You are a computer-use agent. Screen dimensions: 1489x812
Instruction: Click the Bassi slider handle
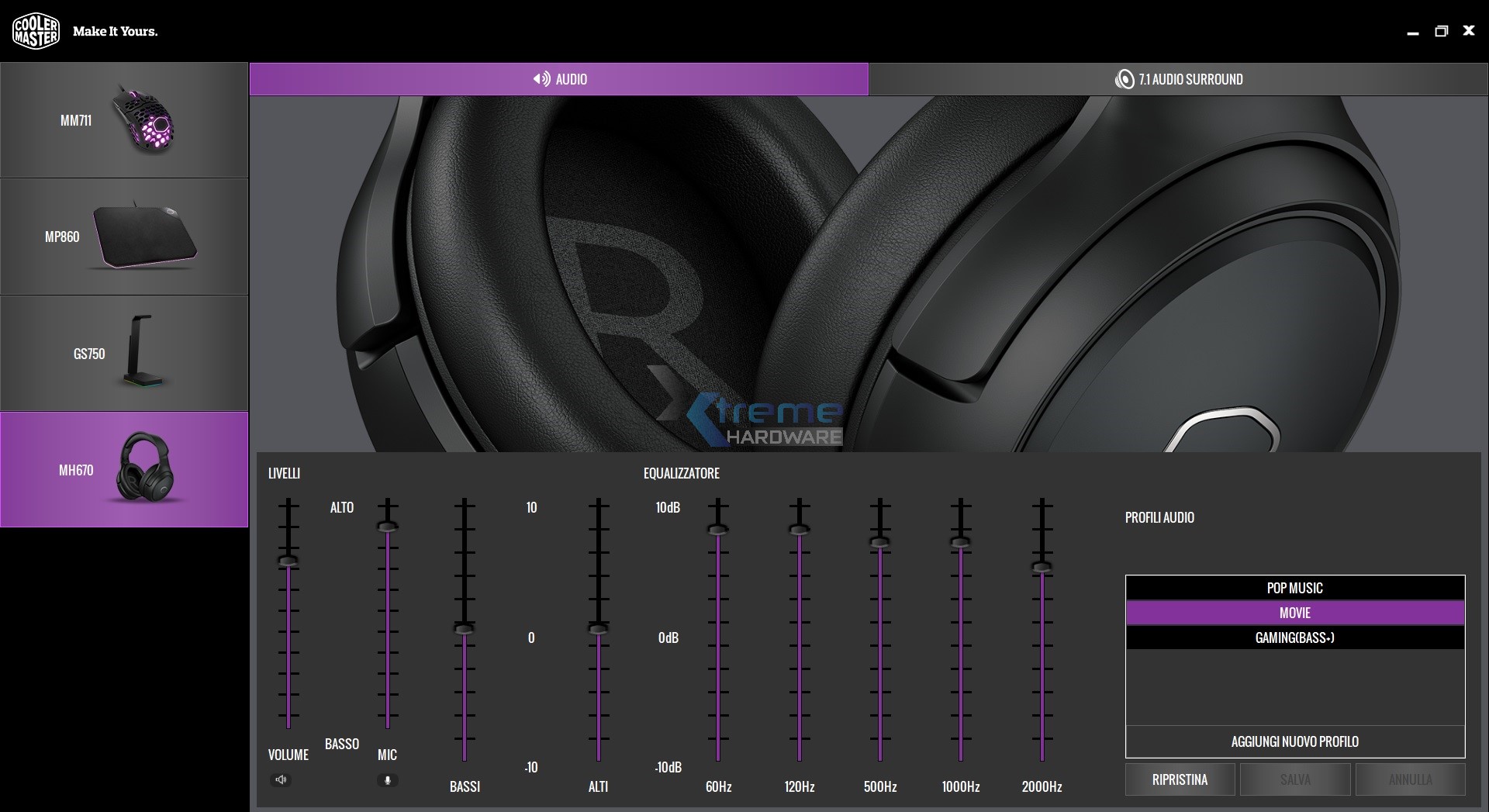point(465,628)
